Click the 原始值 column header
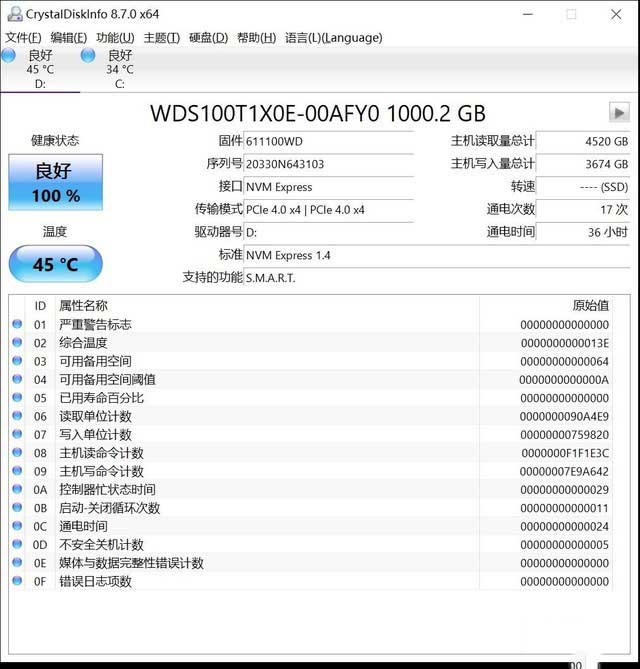Image resolution: width=640 pixels, height=669 pixels. [x=546, y=305]
